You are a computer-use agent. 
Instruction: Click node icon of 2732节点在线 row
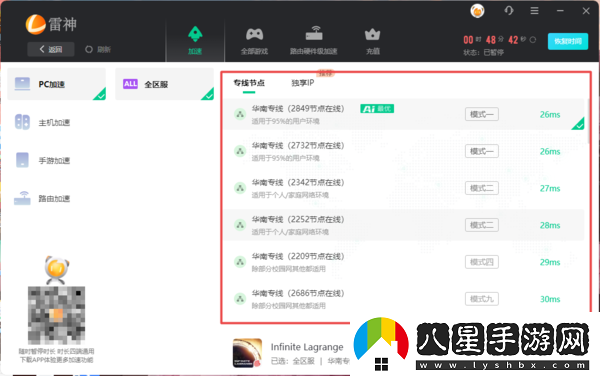240,151
